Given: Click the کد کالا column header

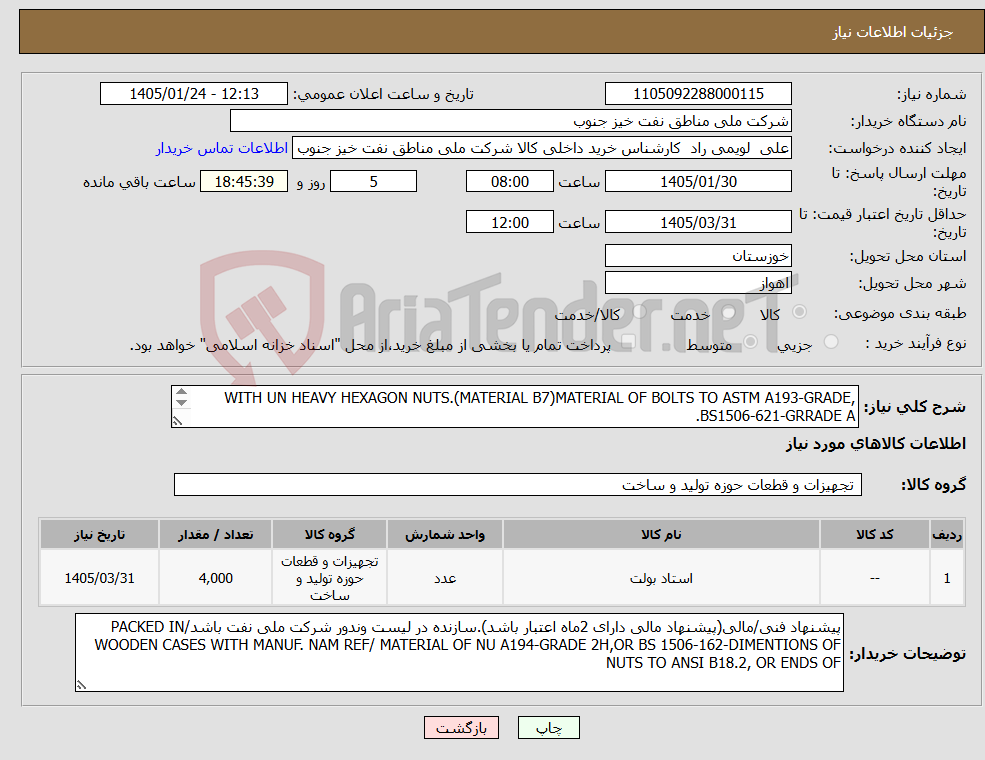Looking at the screenshot, I should (x=874, y=535).
